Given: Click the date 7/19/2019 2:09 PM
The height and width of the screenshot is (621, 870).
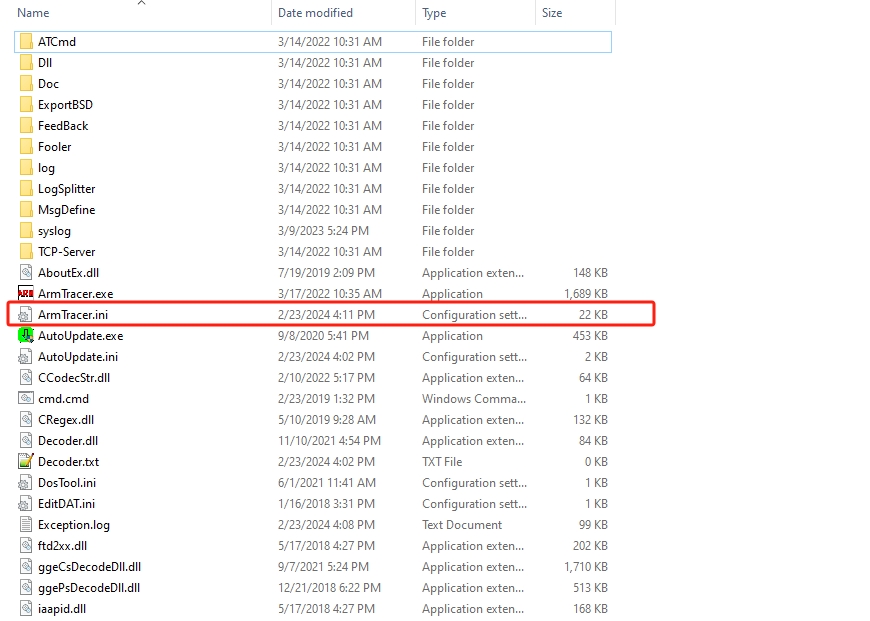Looking at the screenshot, I should point(326,273).
